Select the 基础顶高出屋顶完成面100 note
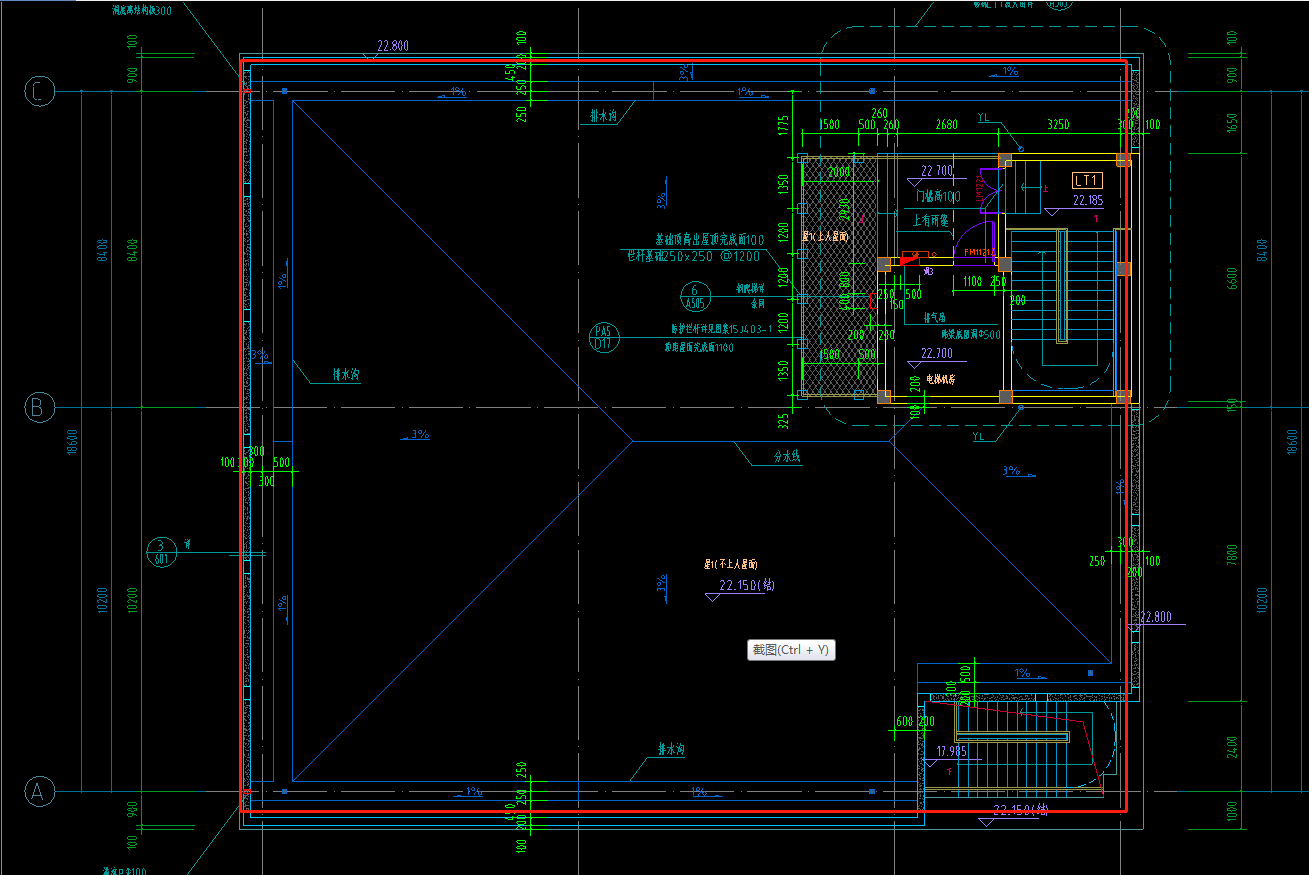This screenshot has height=875, width=1309. tap(710, 240)
